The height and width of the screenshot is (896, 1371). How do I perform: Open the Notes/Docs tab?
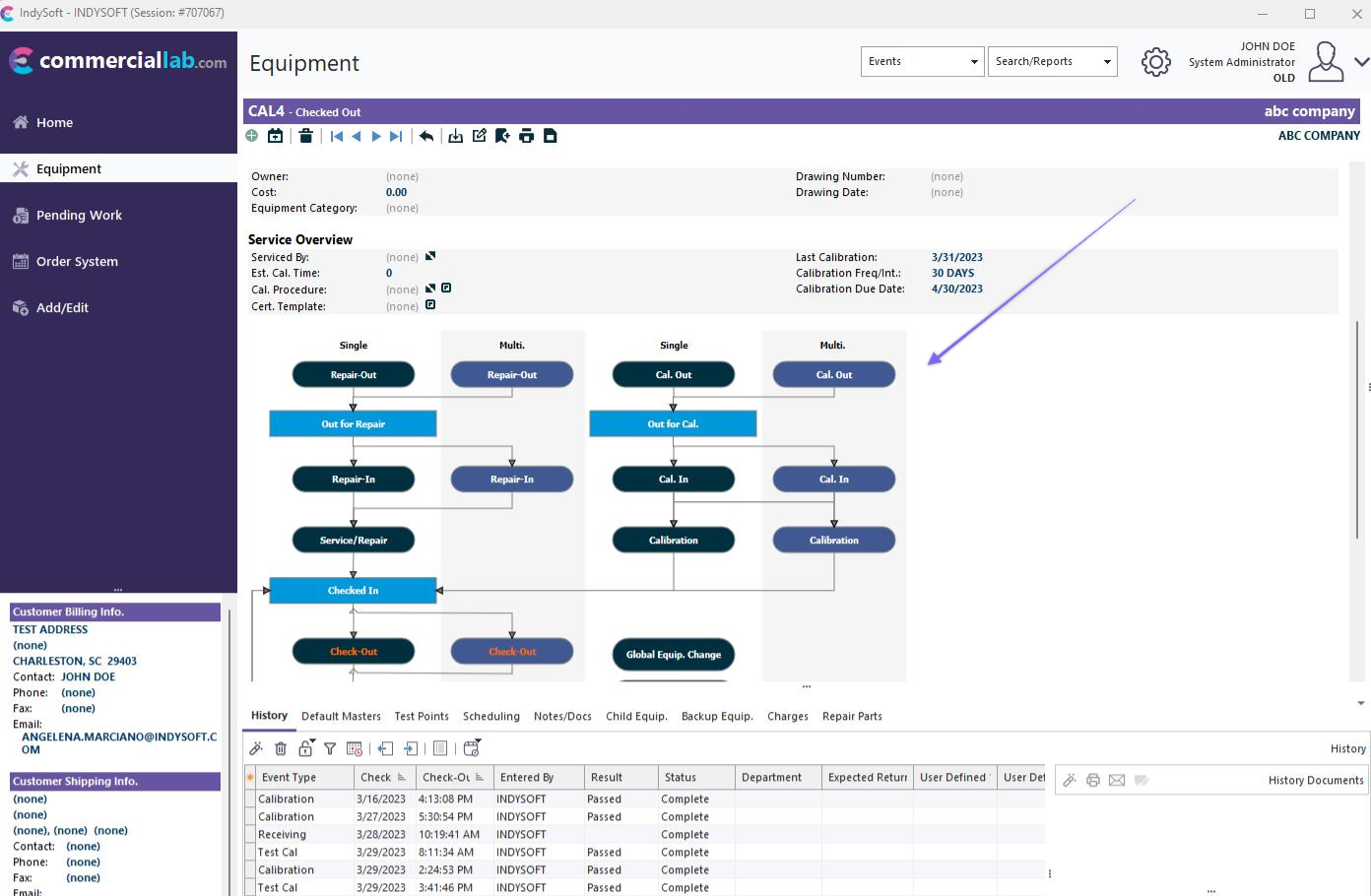(x=562, y=716)
